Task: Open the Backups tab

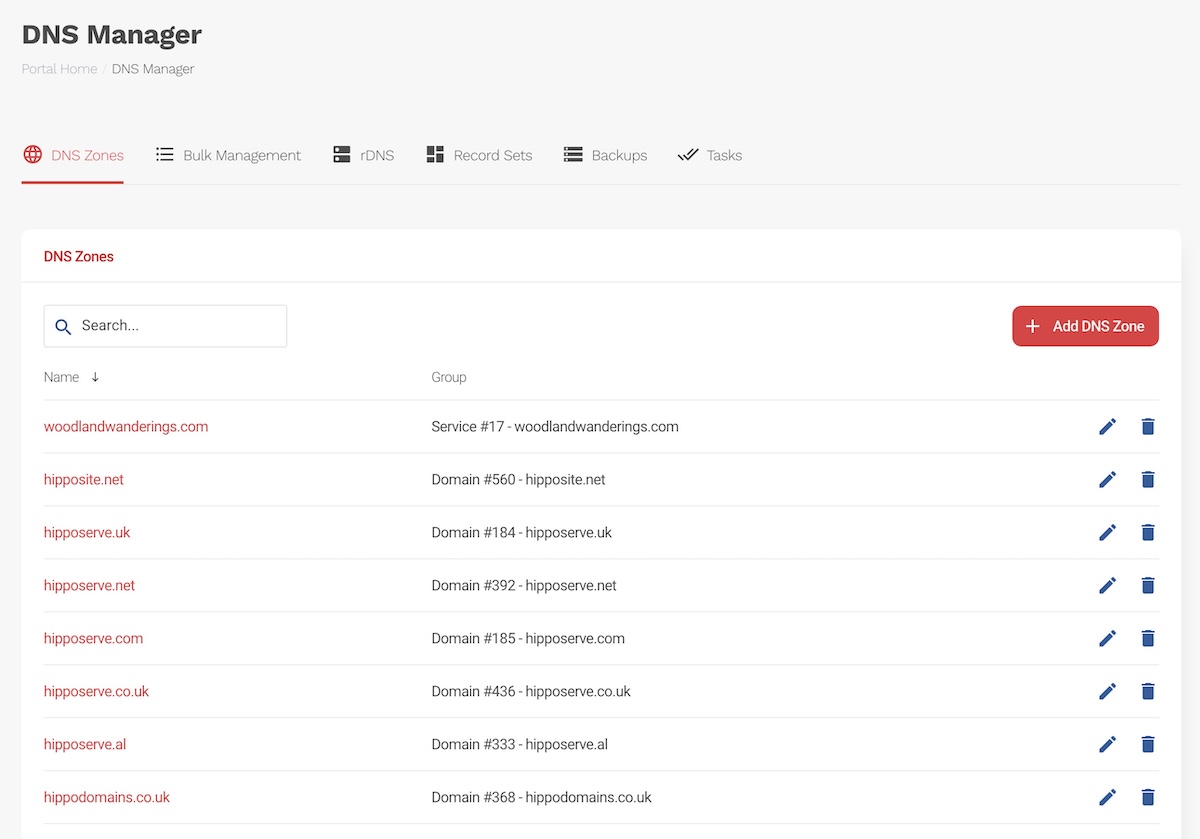Action: pyautogui.click(x=605, y=156)
